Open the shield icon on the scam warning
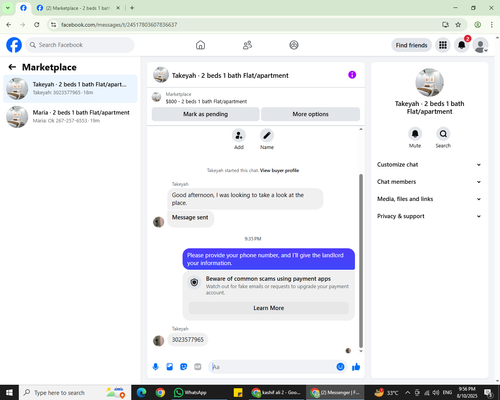Image resolution: width=500 pixels, height=400 pixels. pyautogui.click(x=194, y=282)
